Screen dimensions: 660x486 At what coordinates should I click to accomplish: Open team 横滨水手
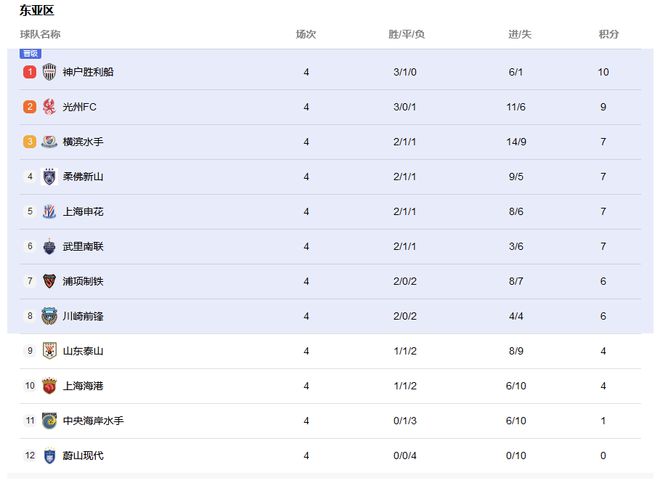(x=83, y=142)
